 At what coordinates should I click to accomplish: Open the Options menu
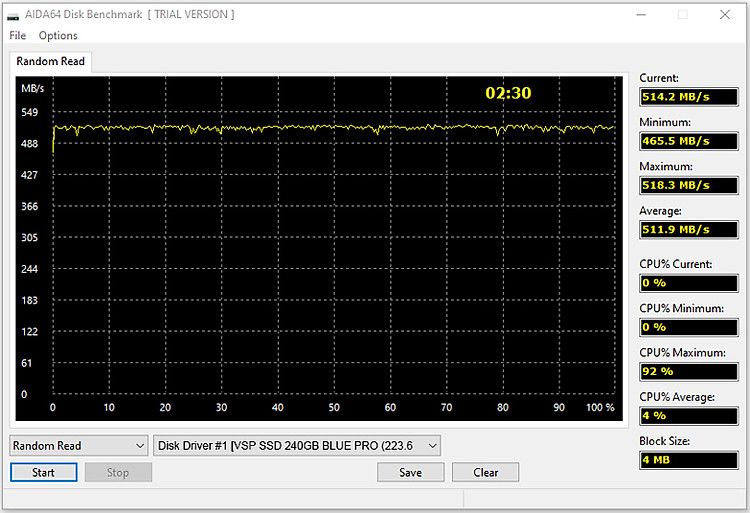[x=58, y=35]
